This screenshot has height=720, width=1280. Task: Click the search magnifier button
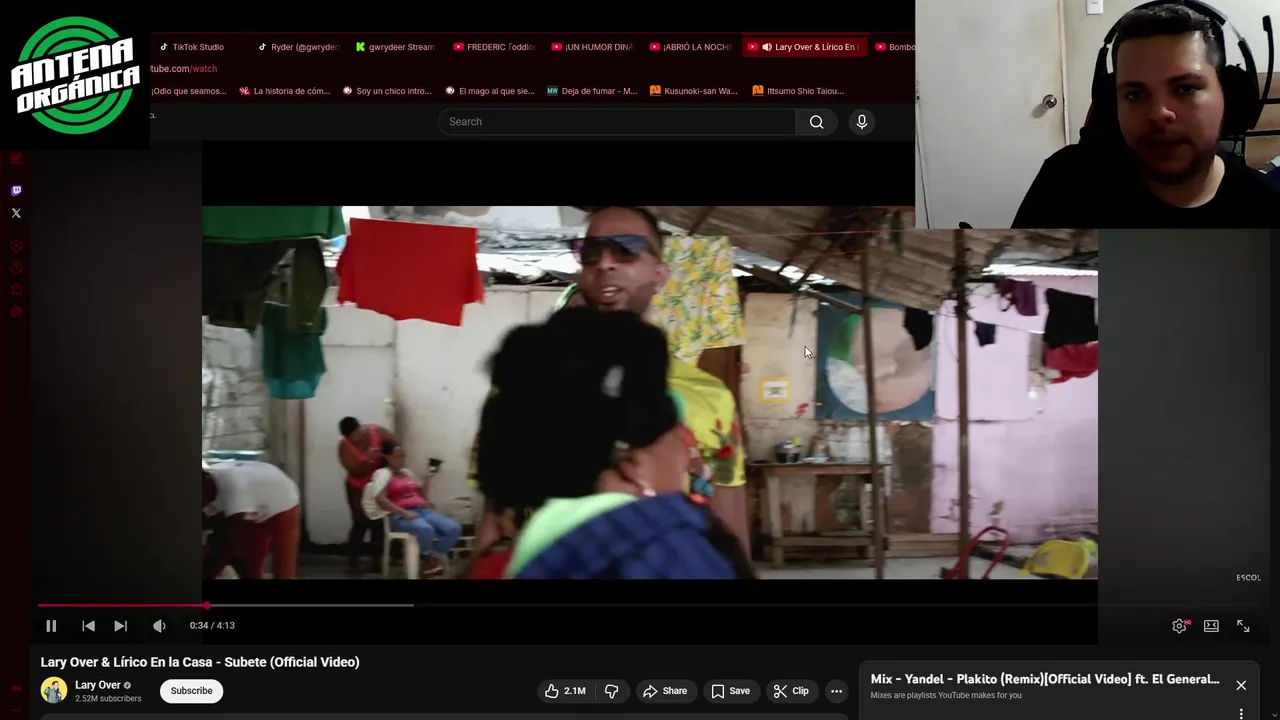coord(817,122)
